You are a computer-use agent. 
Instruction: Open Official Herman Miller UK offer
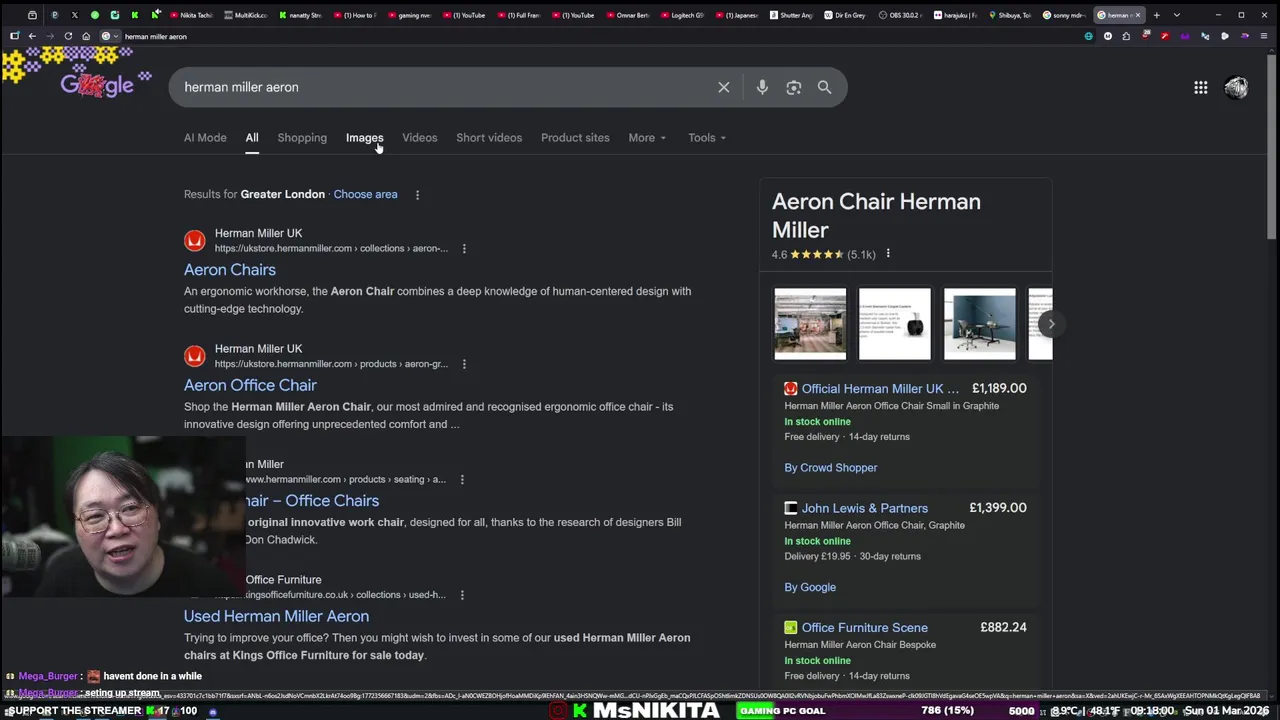[879, 388]
